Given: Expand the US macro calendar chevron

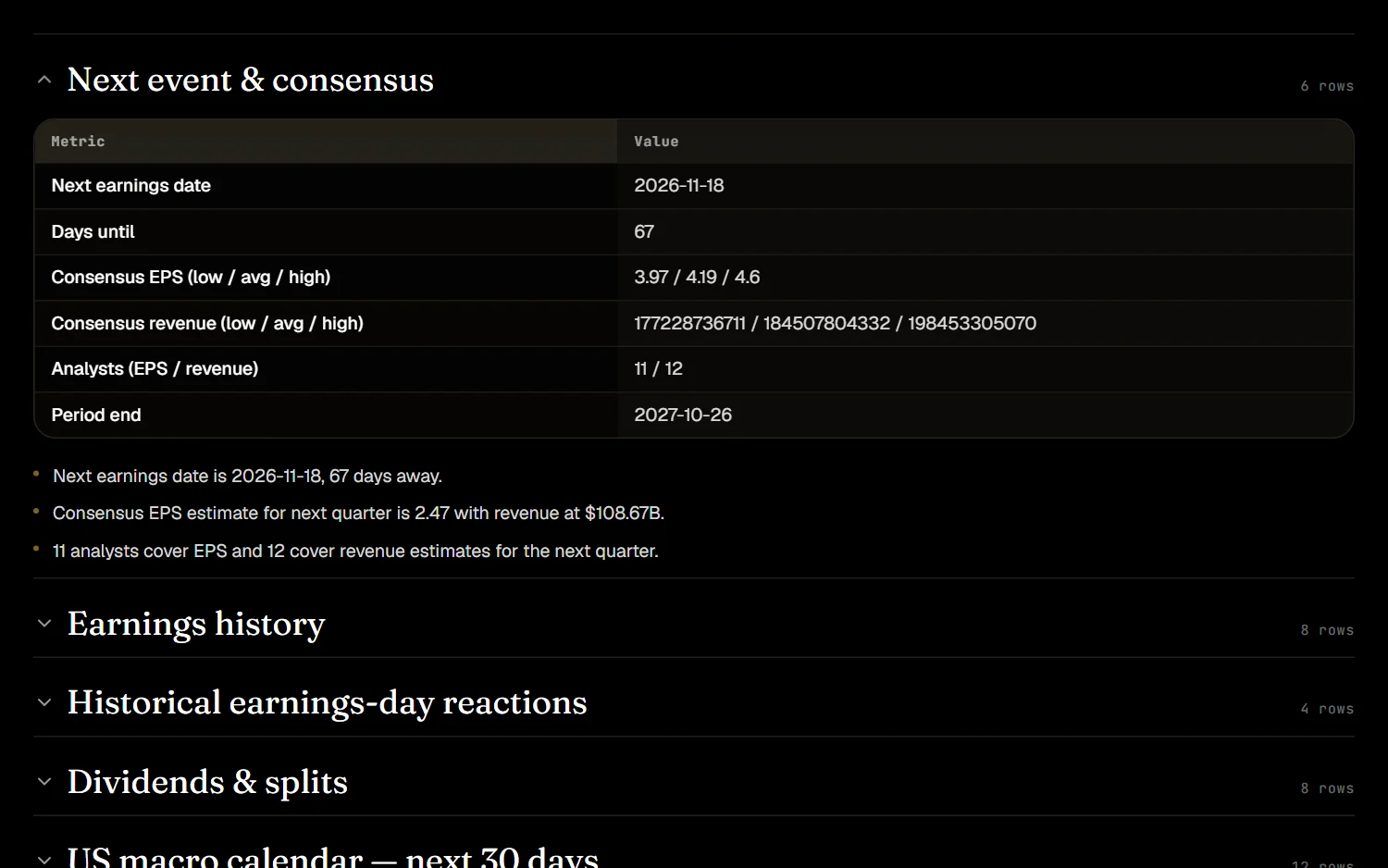Looking at the screenshot, I should coord(44,860).
